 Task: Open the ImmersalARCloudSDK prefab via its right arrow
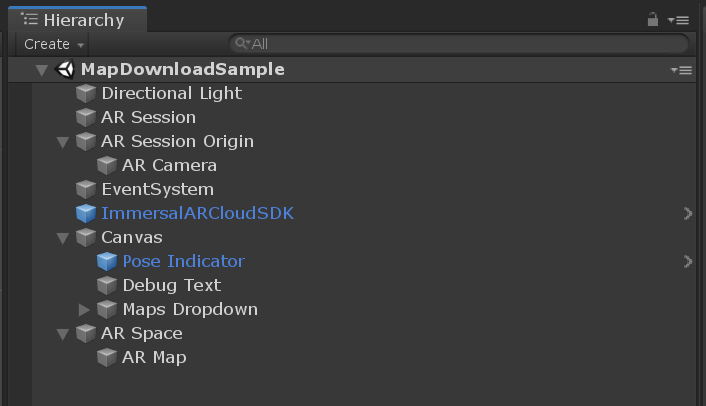click(x=688, y=213)
